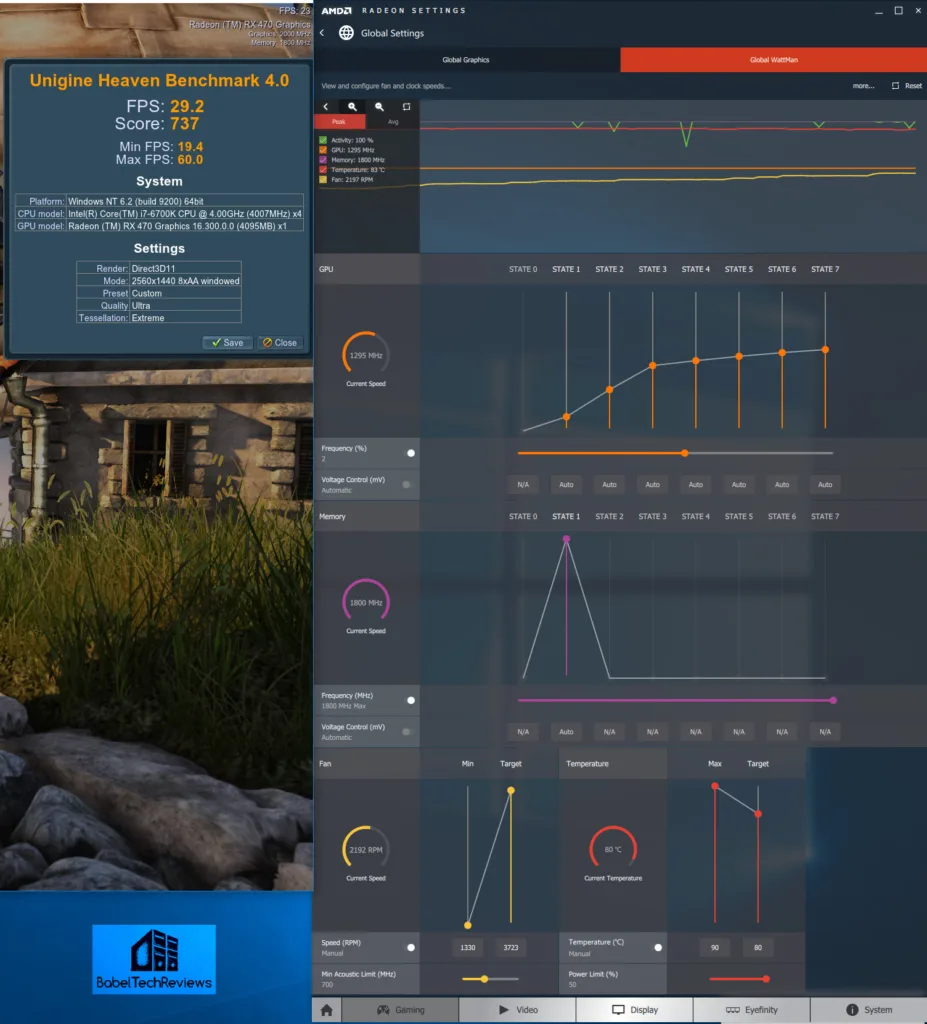Click the GPU 'STATE 4' column header
Image resolution: width=927 pixels, height=1024 pixels.
click(x=696, y=269)
